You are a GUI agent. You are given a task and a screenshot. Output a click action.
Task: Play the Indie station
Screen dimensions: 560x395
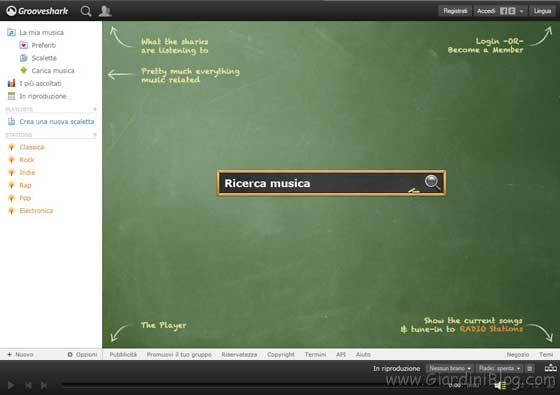click(x=27, y=172)
